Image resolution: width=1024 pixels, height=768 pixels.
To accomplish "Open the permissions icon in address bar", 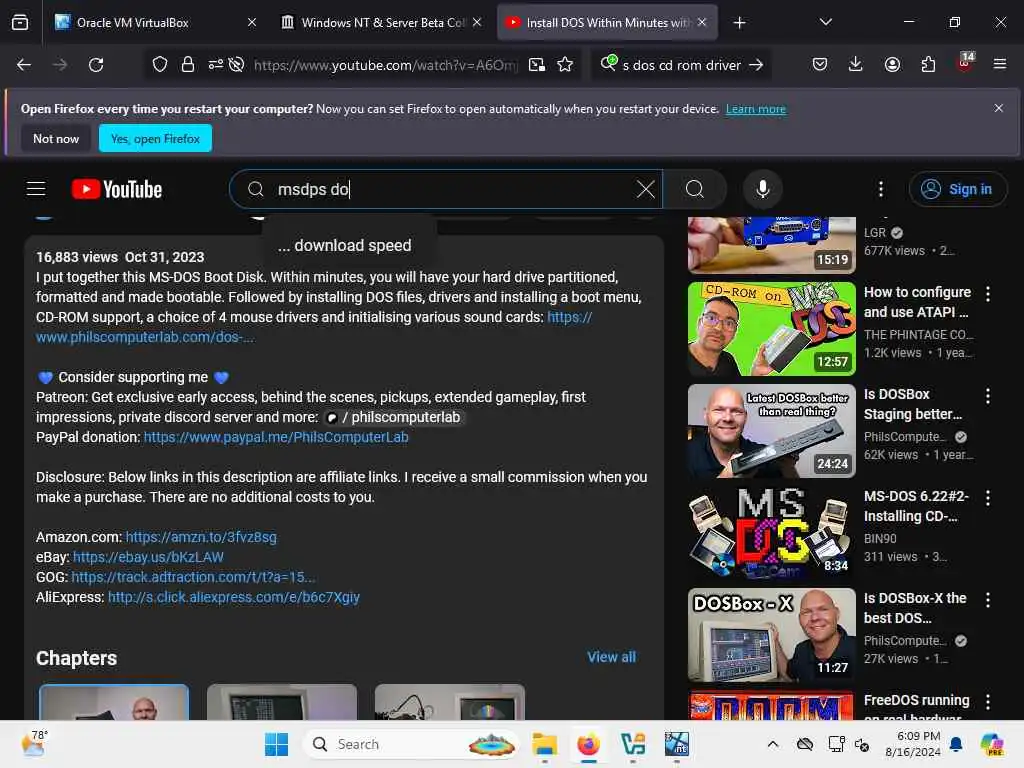I will click(x=216, y=65).
